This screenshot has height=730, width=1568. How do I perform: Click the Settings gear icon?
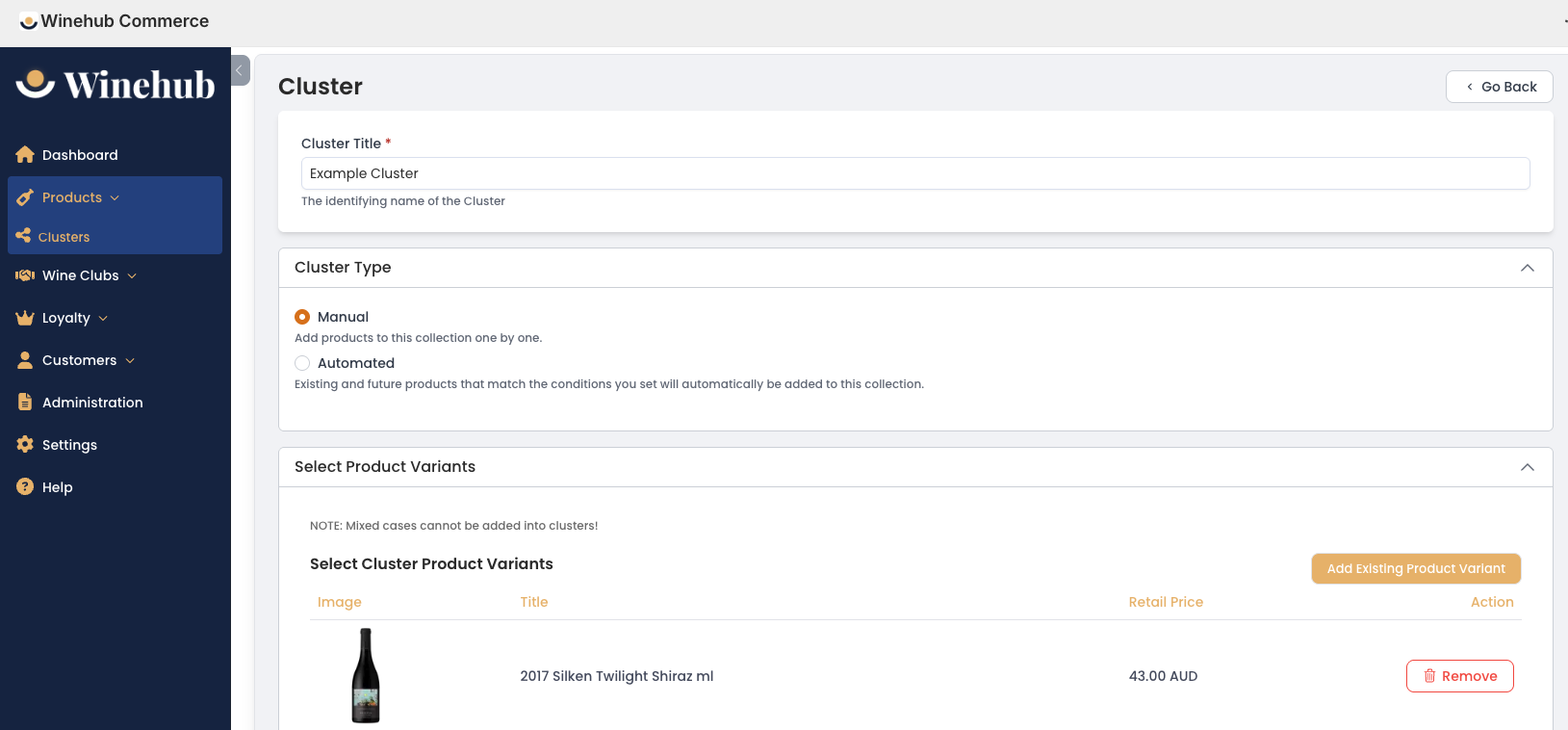pyautogui.click(x=25, y=445)
